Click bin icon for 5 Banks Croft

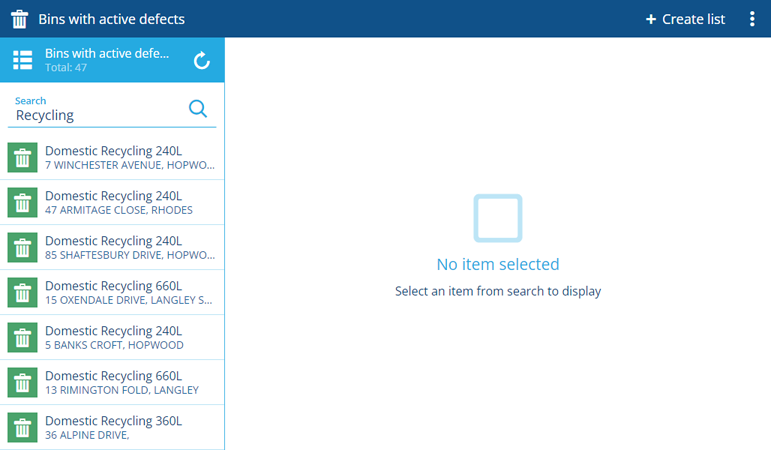coord(23,337)
